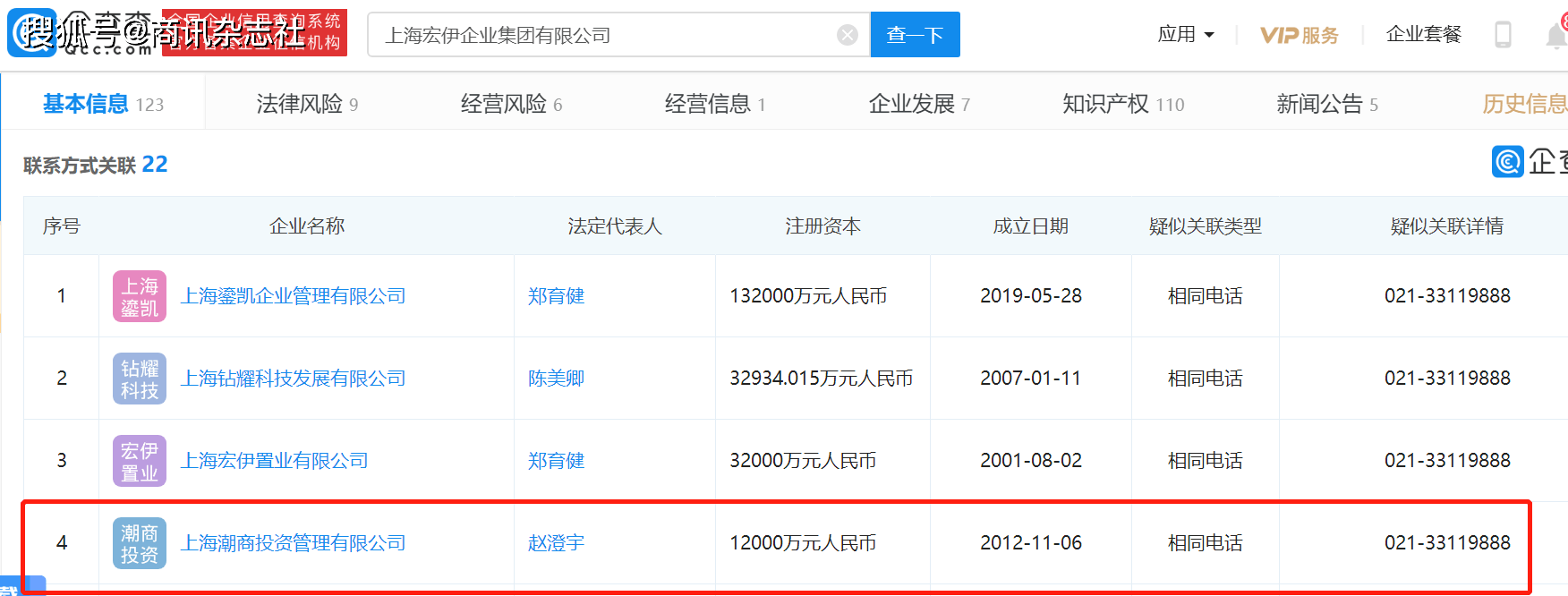View legal representative 郑育健 in row 1
This screenshot has width=1568, height=596.
pyautogui.click(x=556, y=296)
